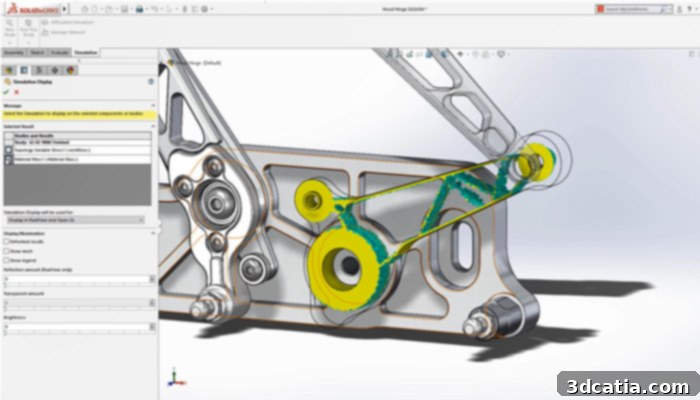
Task: Click the Save icon
Action: click(125, 8)
